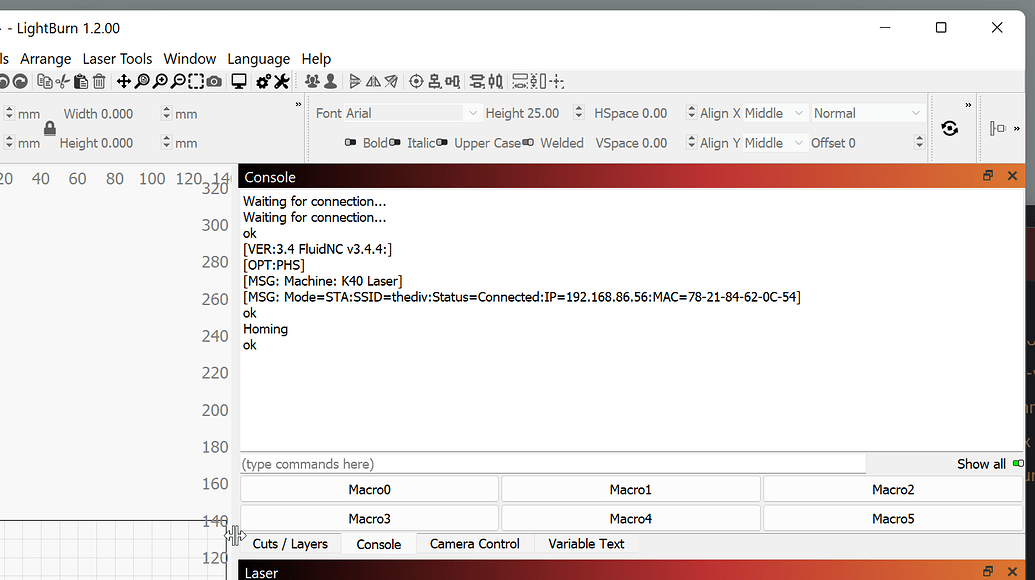Click the Paste icon
Viewport: 1035px width, 580px height.
point(81,81)
